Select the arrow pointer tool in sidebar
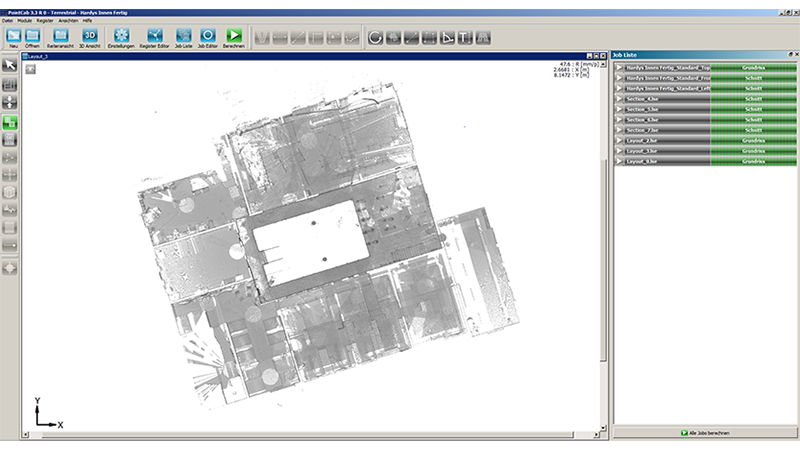 click(10, 65)
